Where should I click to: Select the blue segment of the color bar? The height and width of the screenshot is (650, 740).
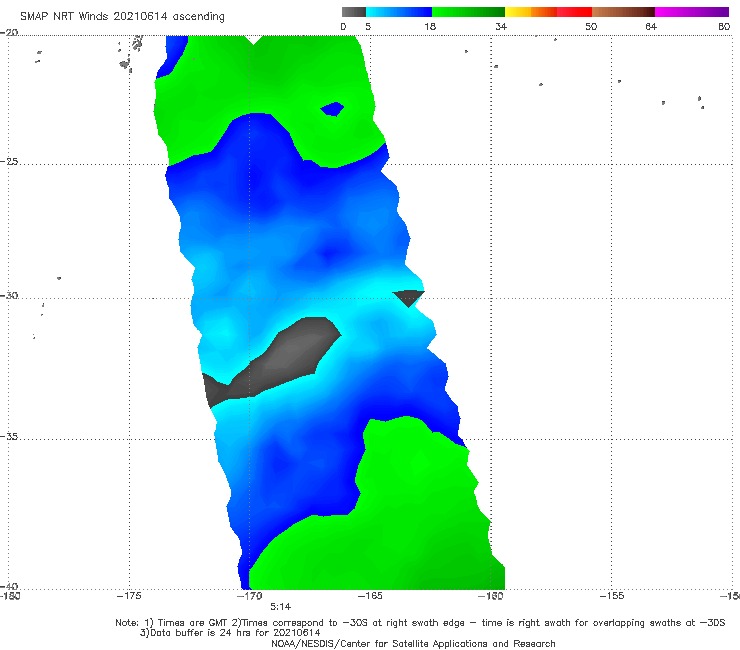tap(399, 12)
